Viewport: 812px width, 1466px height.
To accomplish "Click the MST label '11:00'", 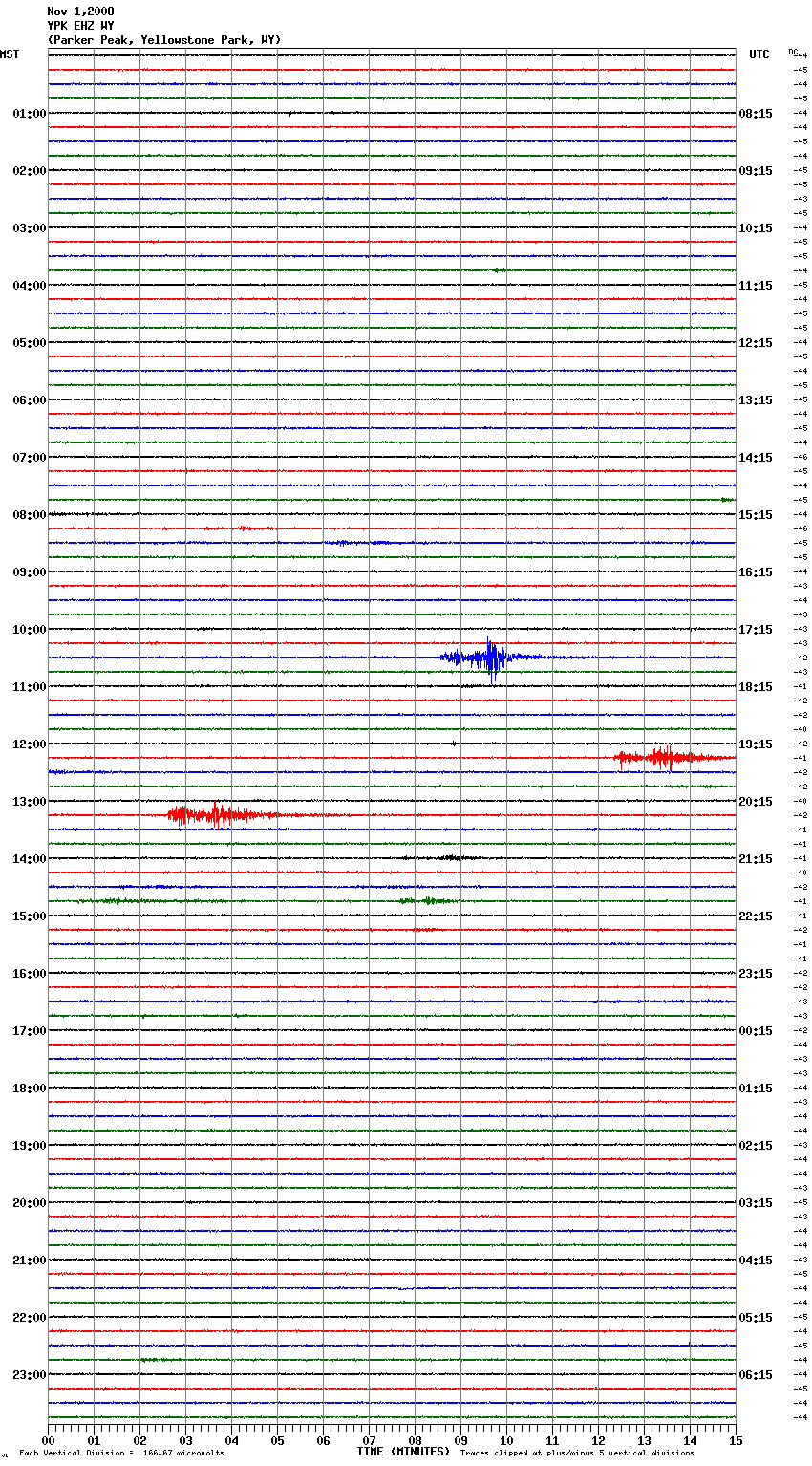I will tap(30, 687).
